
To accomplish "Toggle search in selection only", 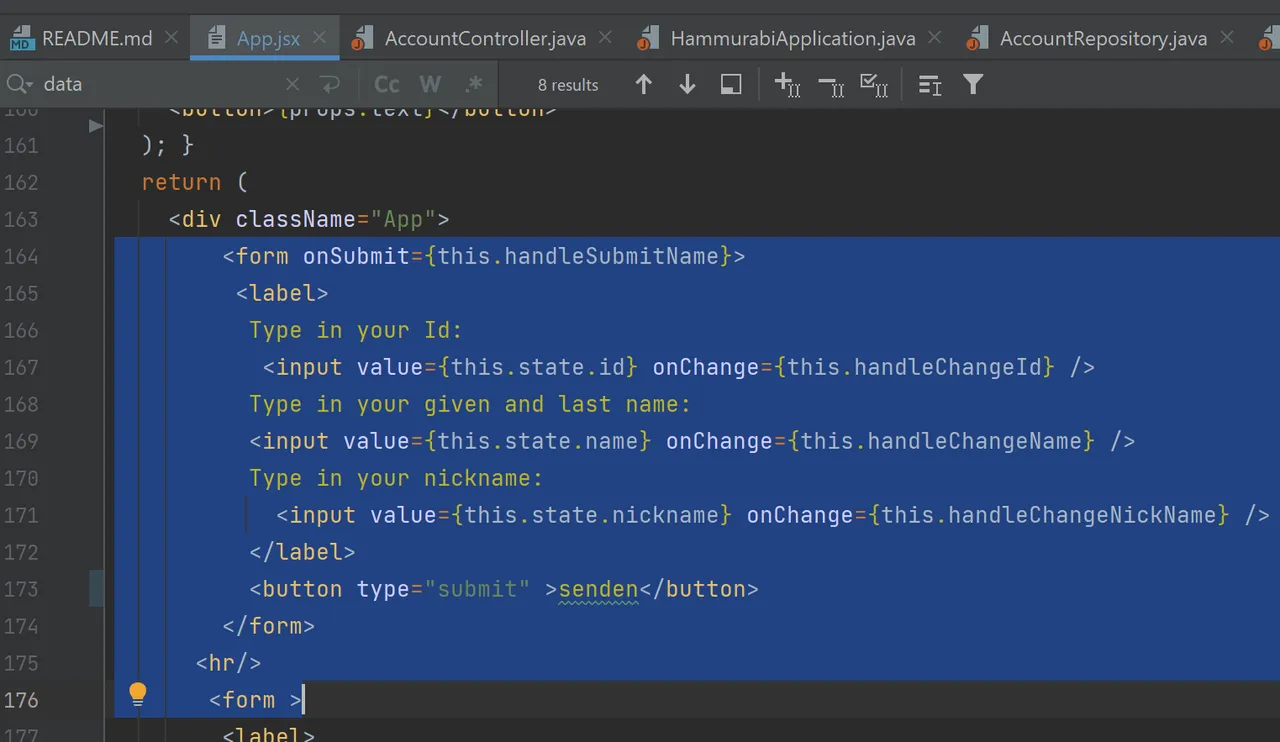I will (x=731, y=85).
